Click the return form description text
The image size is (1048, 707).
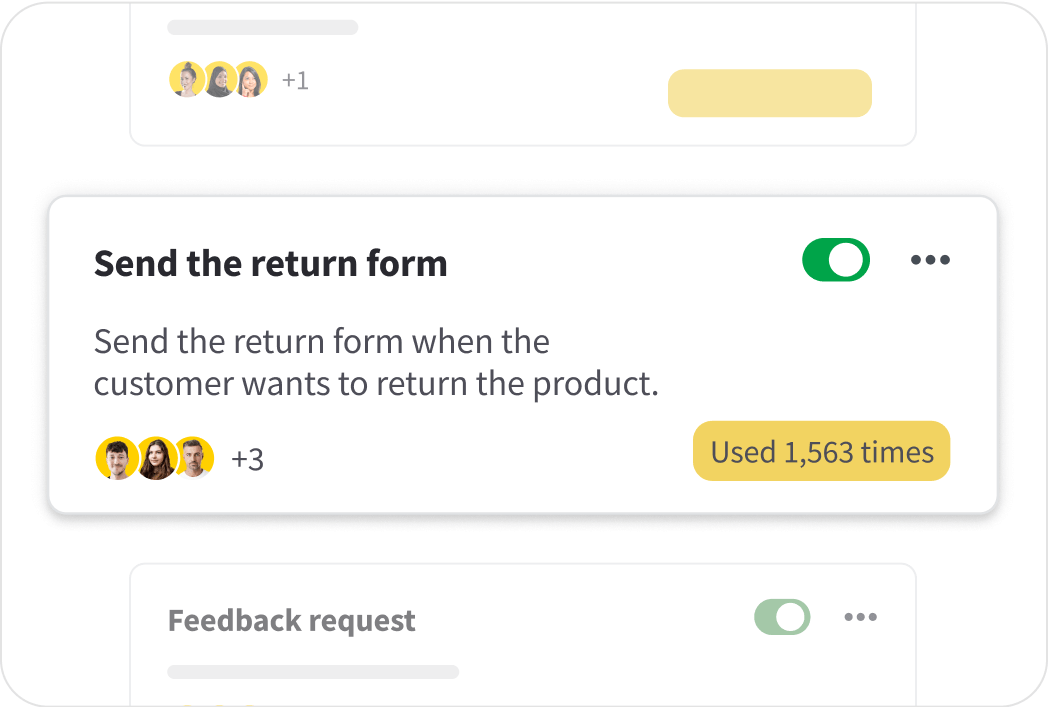376,363
